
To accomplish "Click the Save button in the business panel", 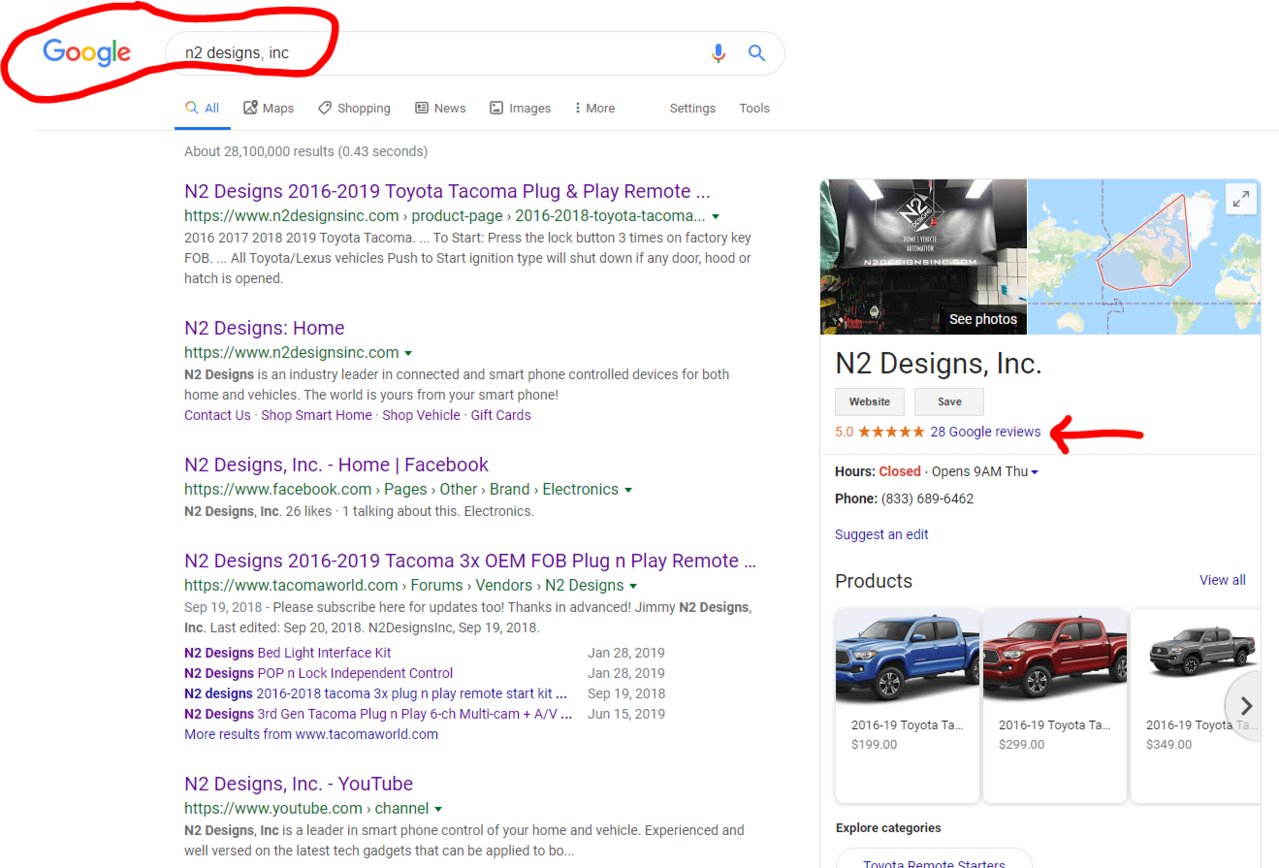I will pyautogui.click(x=949, y=402).
